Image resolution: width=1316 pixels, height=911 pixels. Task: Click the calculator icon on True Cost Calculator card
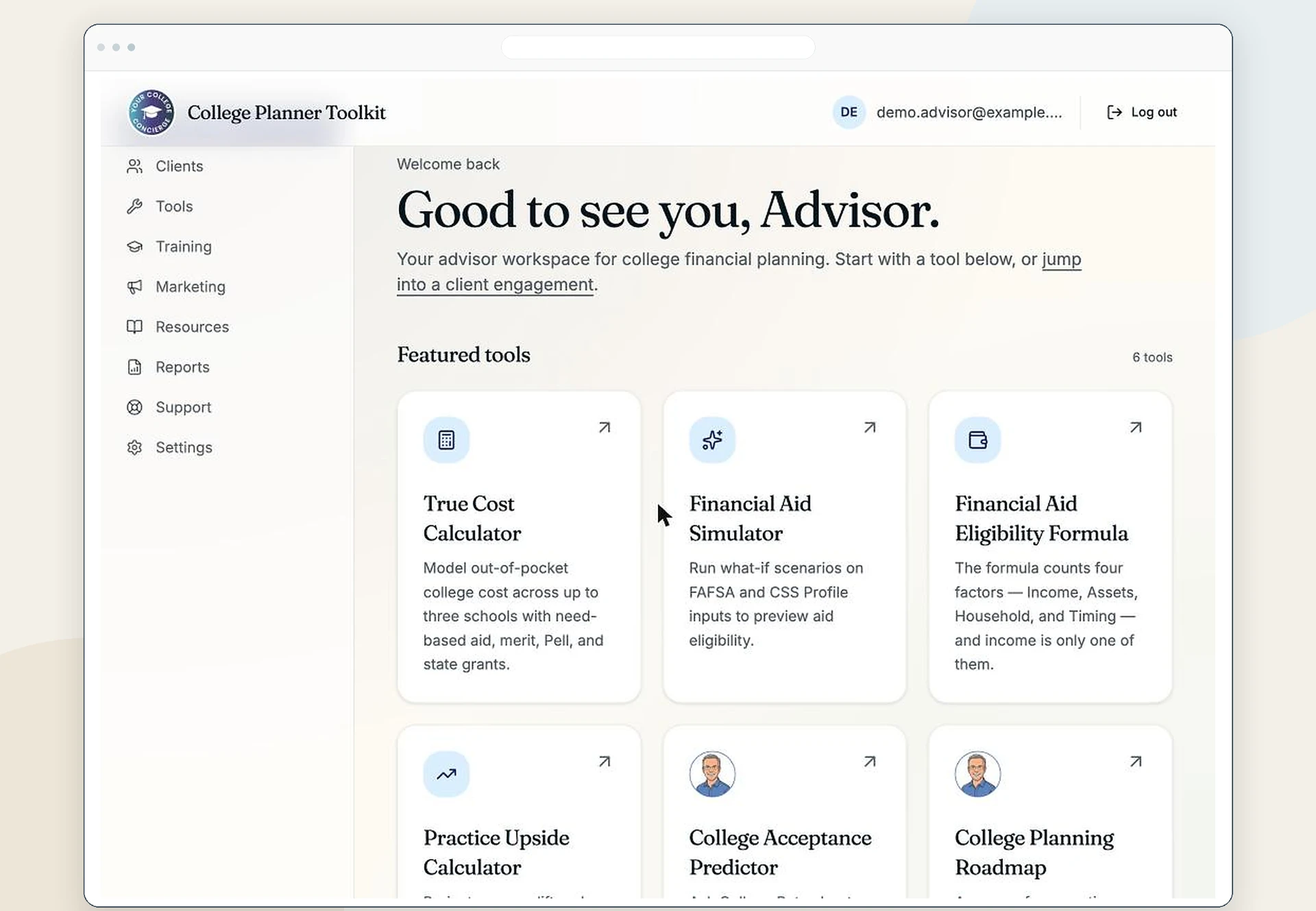point(446,440)
